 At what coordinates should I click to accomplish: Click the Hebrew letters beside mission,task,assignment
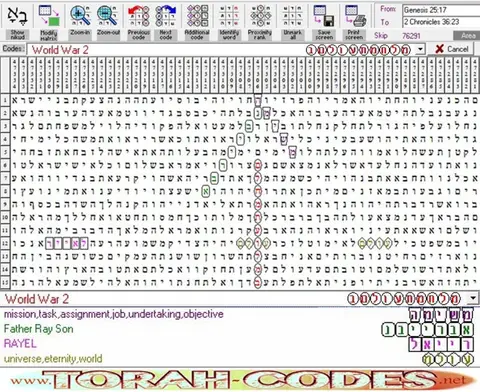(x=441, y=315)
